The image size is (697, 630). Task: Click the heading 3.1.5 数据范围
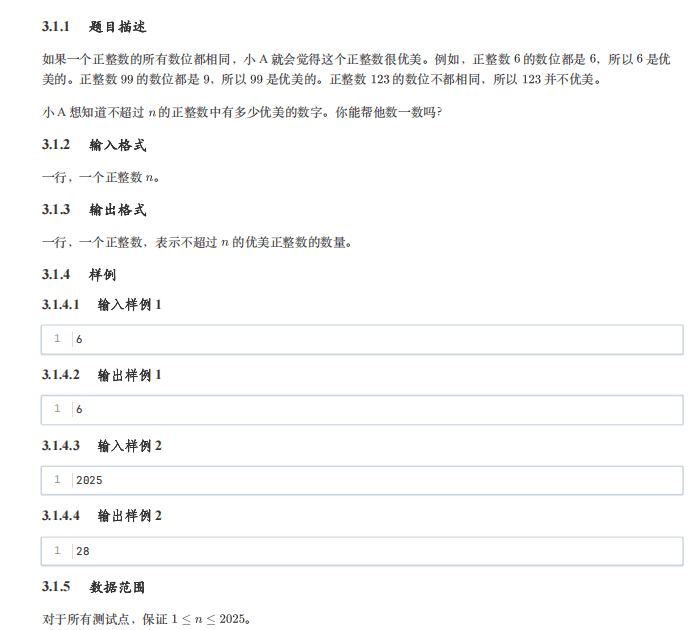(93, 587)
